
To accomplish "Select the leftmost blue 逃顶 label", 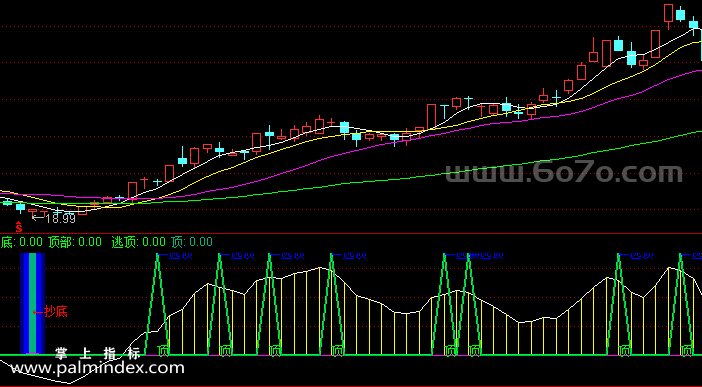I will pos(176,256).
